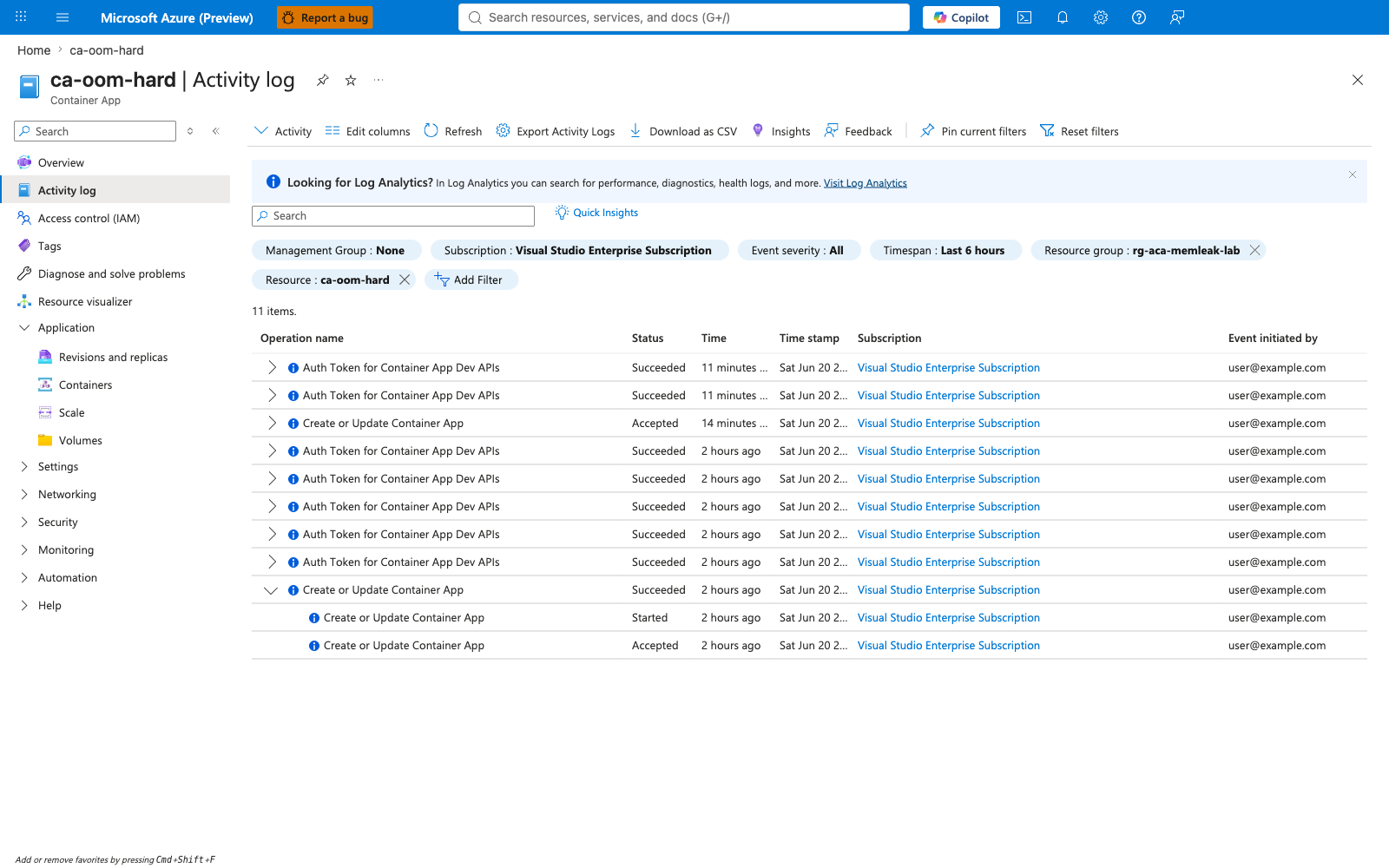The image size is (1389, 868).
Task: Expand the Monitoring section in sidebar
Action: 24,550
